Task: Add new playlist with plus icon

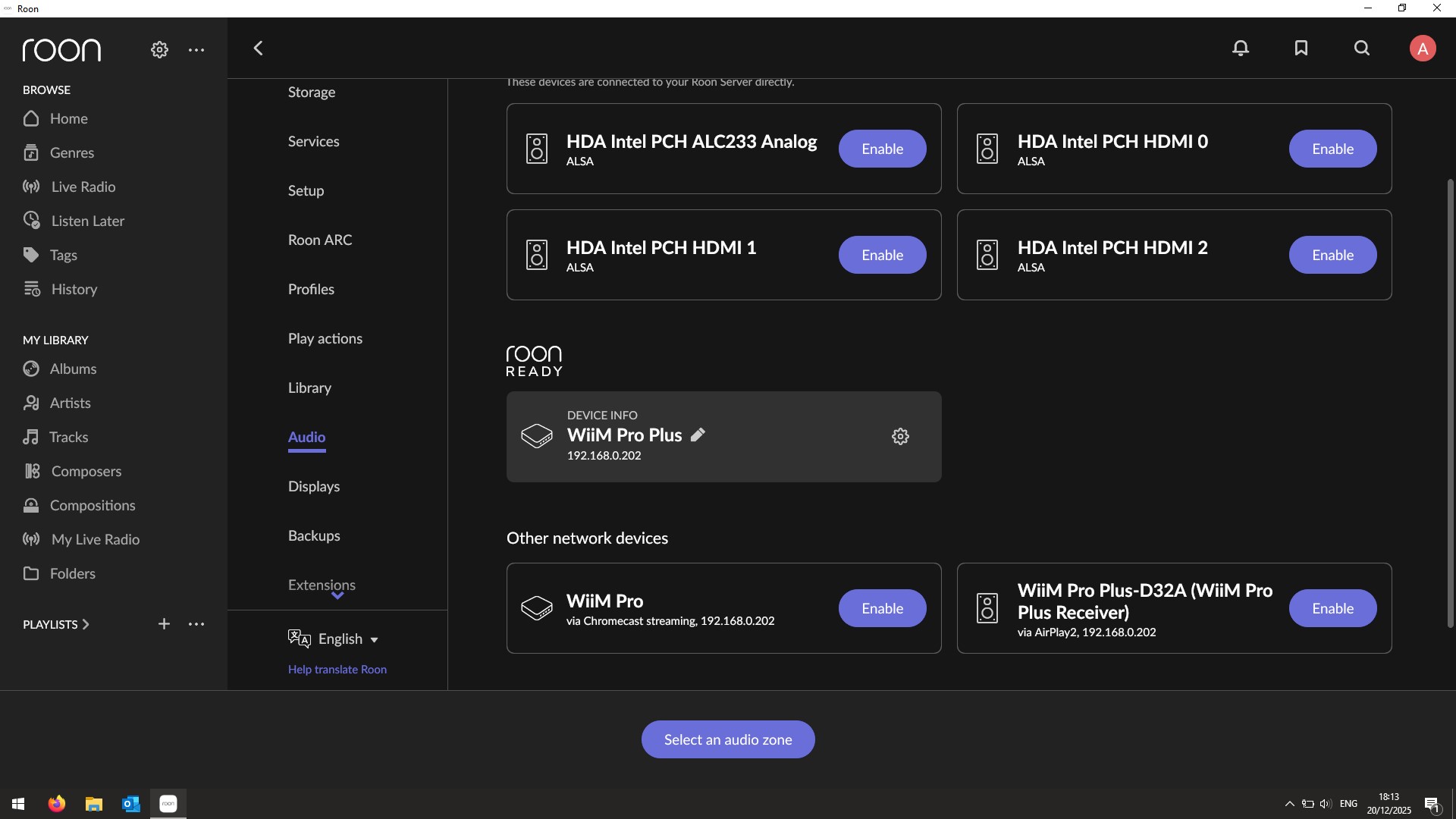Action: tap(164, 624)
